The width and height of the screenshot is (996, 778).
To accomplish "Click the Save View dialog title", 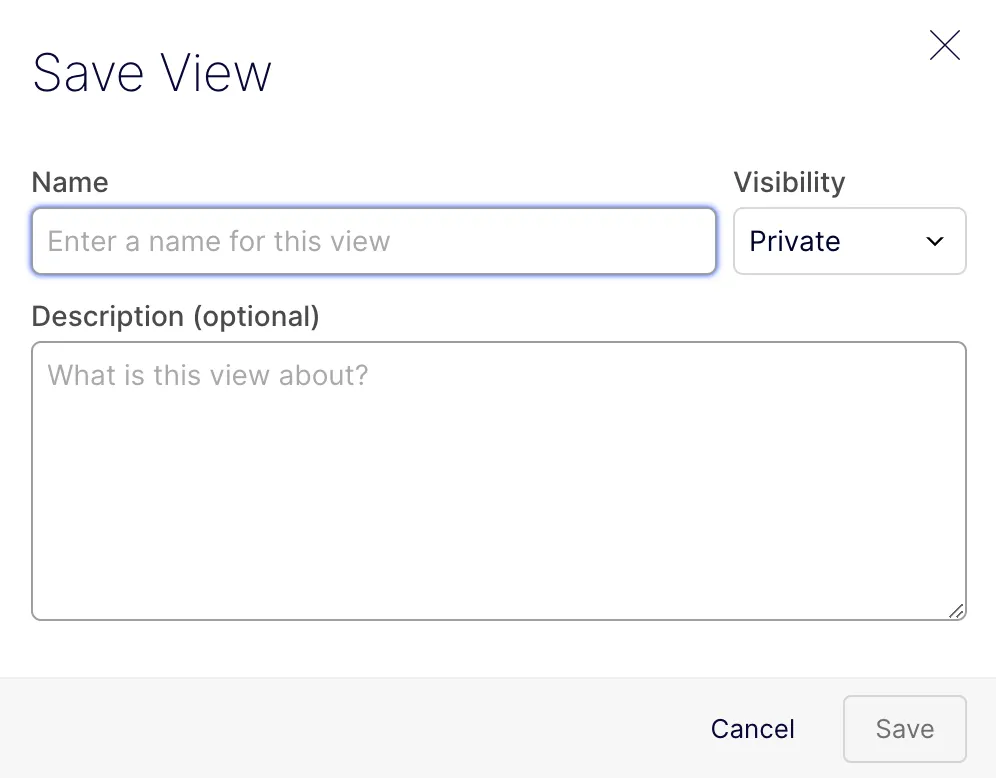I will click(x=152, y=73).
